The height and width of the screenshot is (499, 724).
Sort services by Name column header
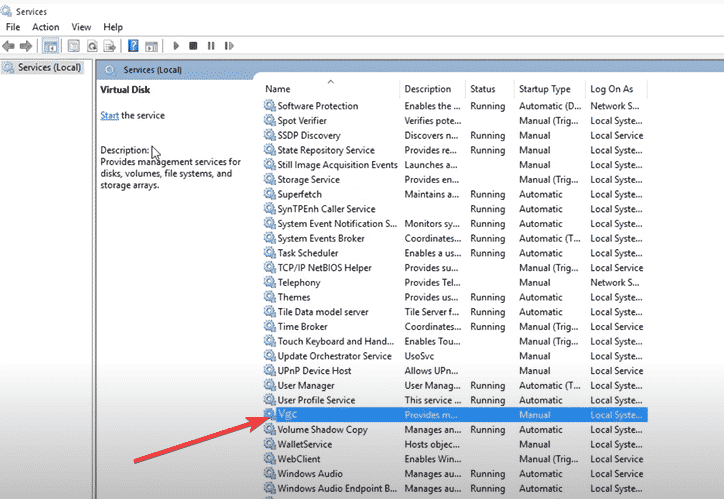coord(278,89)
